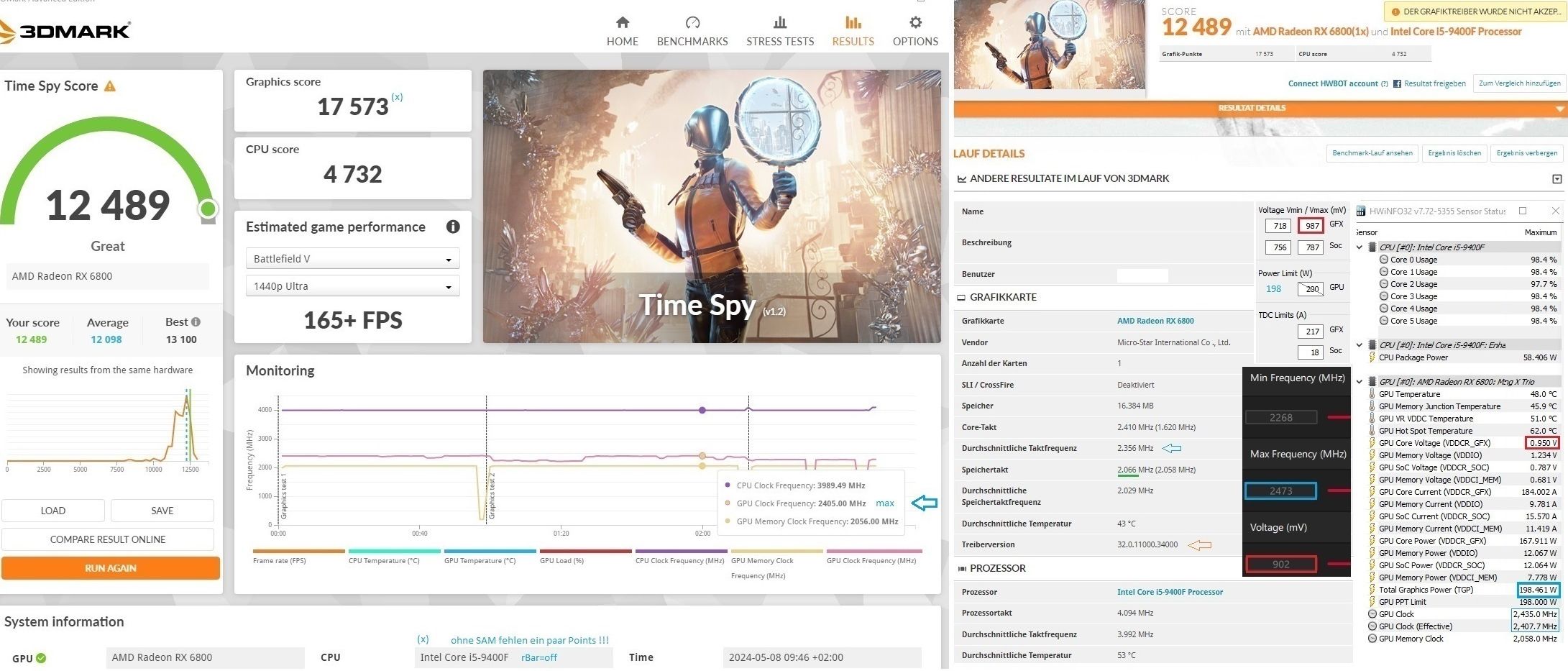This screenshot has width=1568, height=671.
Task: Toggle CPU Clock Frequency (MHz) legend entry
Action: click(681, 557)
